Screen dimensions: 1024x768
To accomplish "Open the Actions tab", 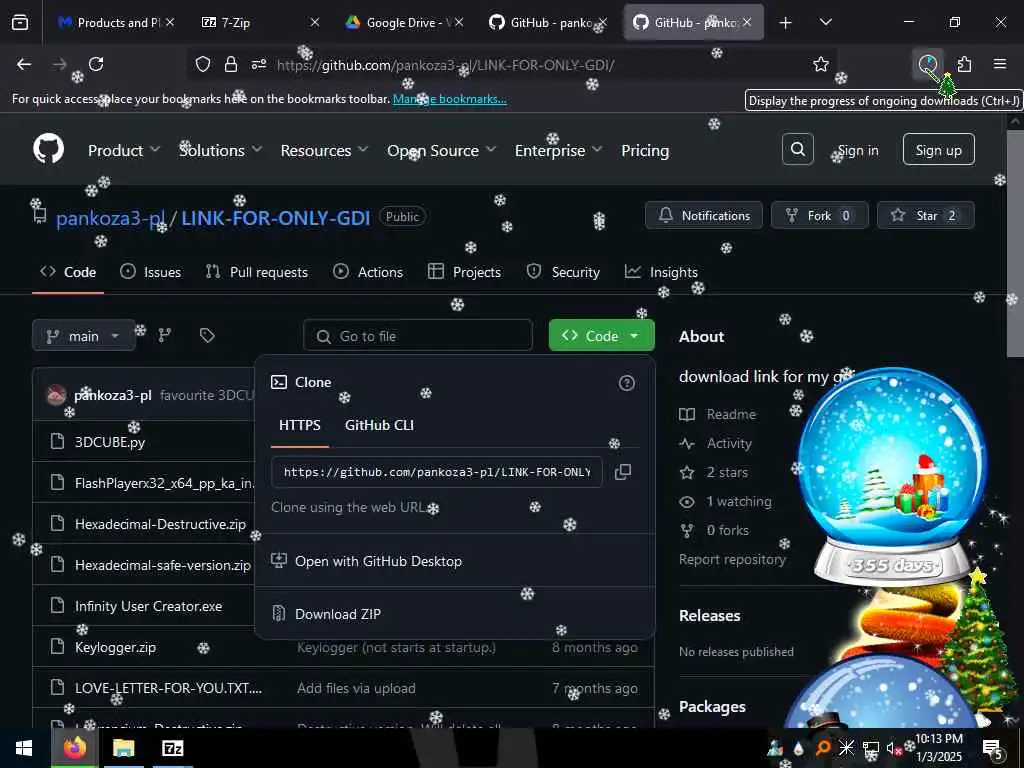I will pos(368,272).
